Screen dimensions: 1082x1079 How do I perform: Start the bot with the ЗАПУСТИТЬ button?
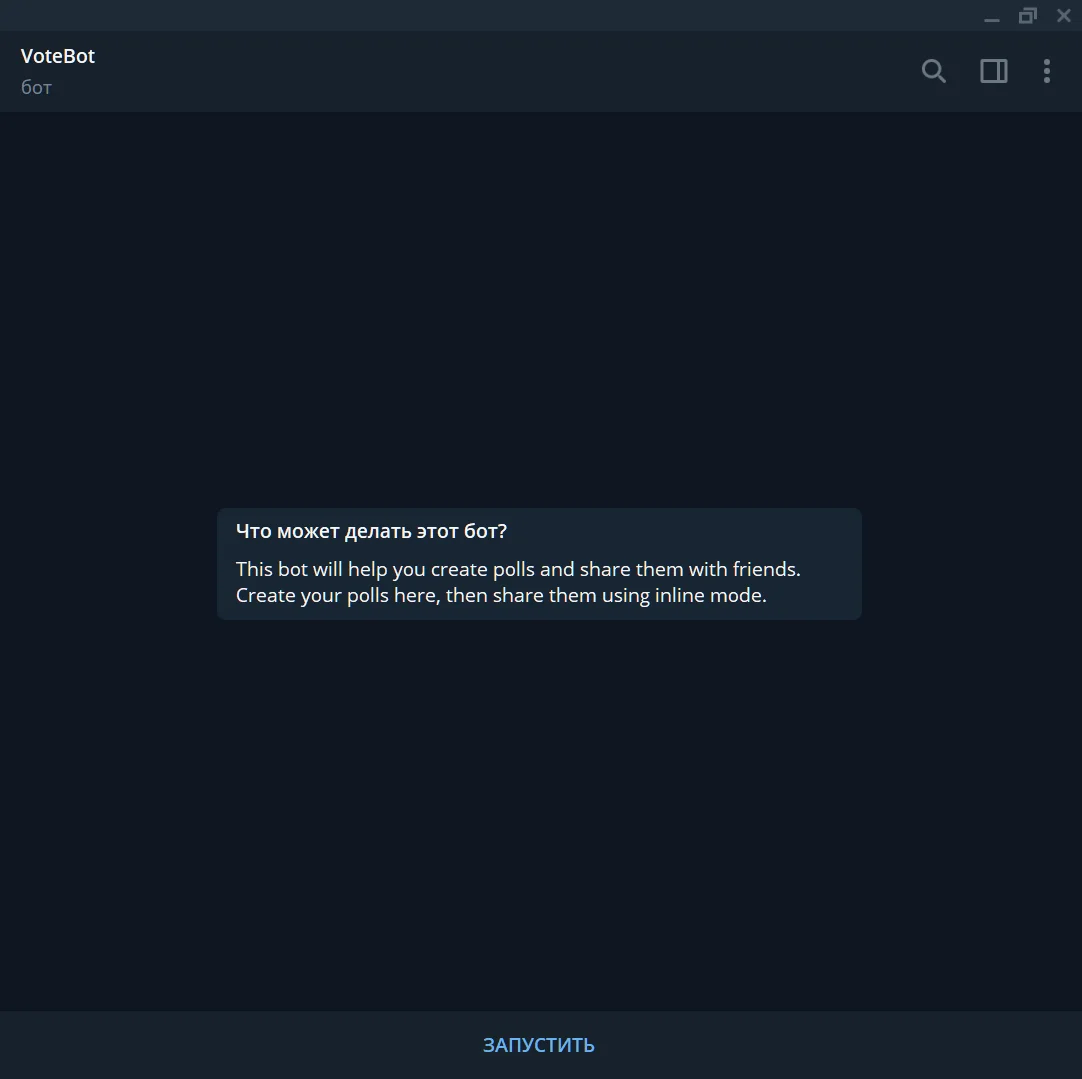pyautogui.click(x=538, y=1045)
